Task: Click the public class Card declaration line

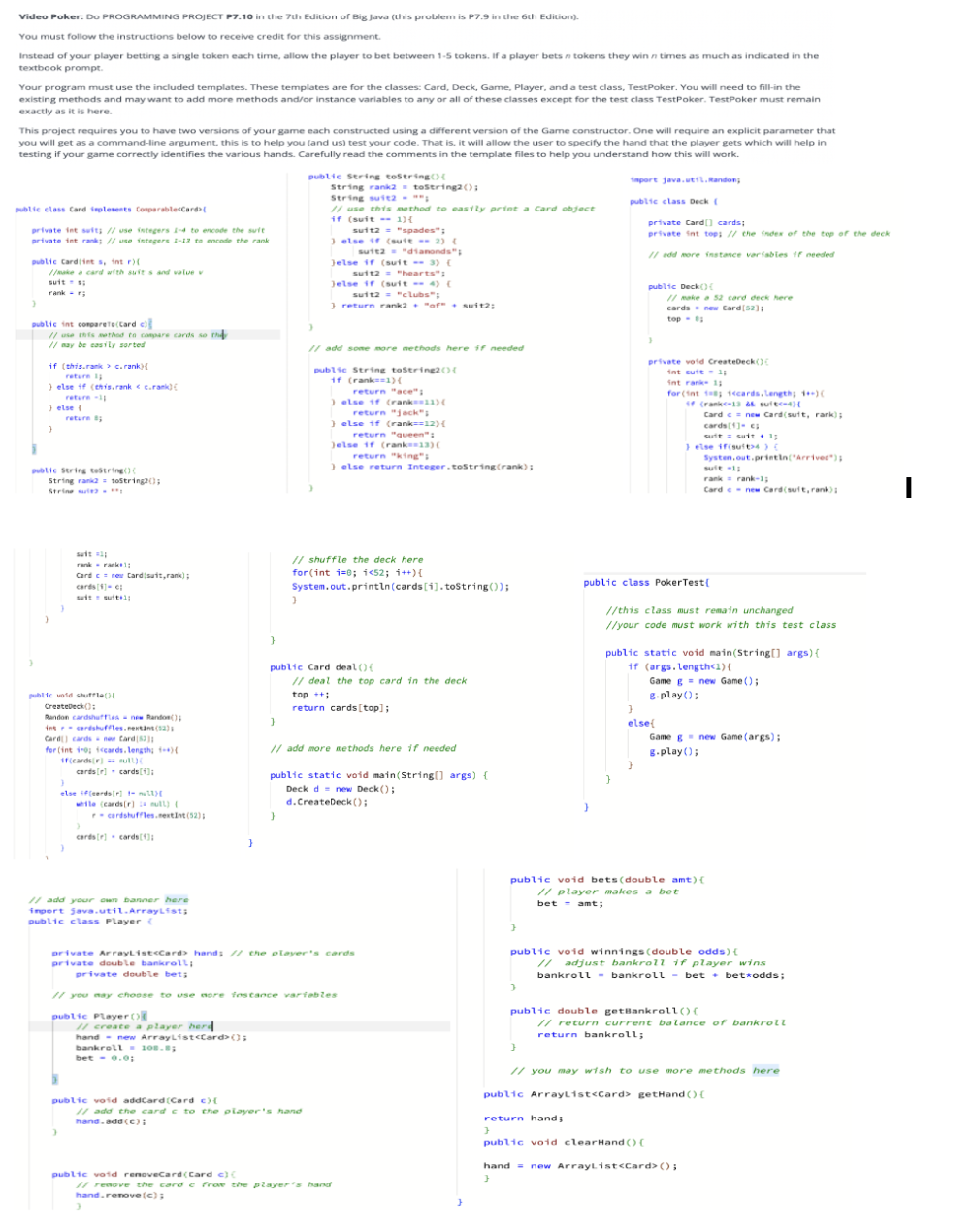Action: point(110,210)
